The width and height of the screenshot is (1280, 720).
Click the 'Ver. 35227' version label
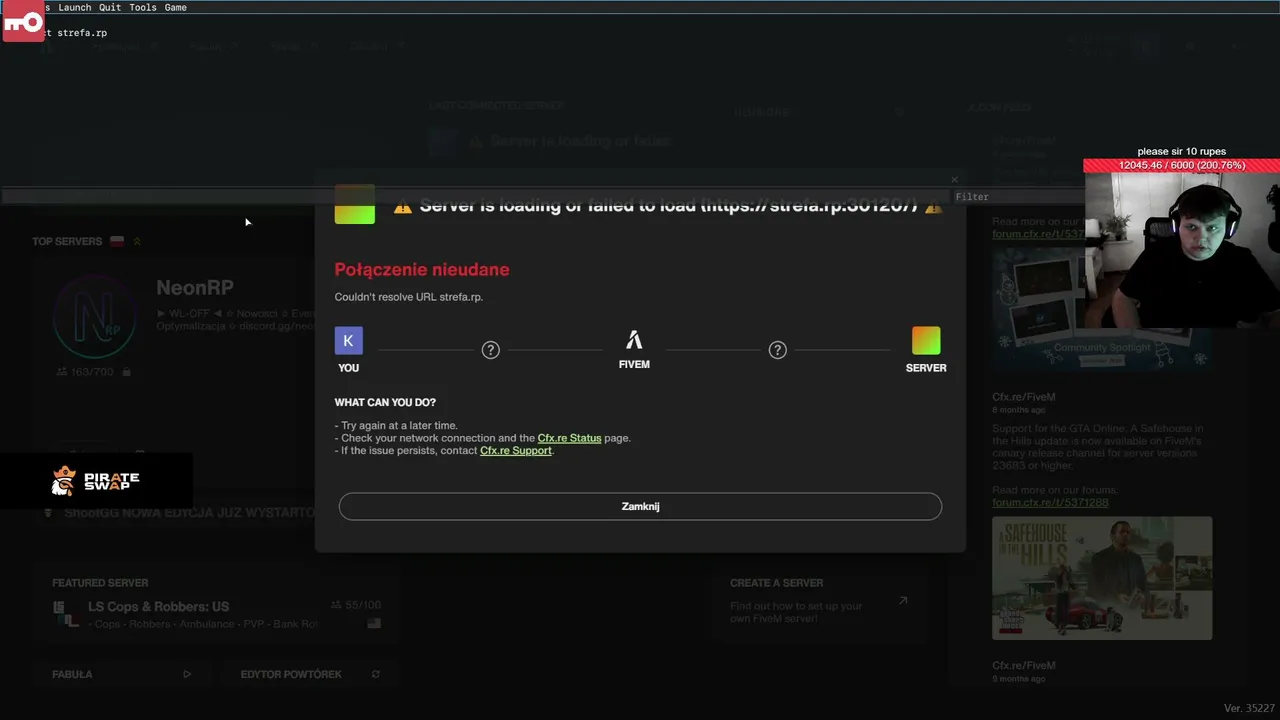pos(1249,708)
